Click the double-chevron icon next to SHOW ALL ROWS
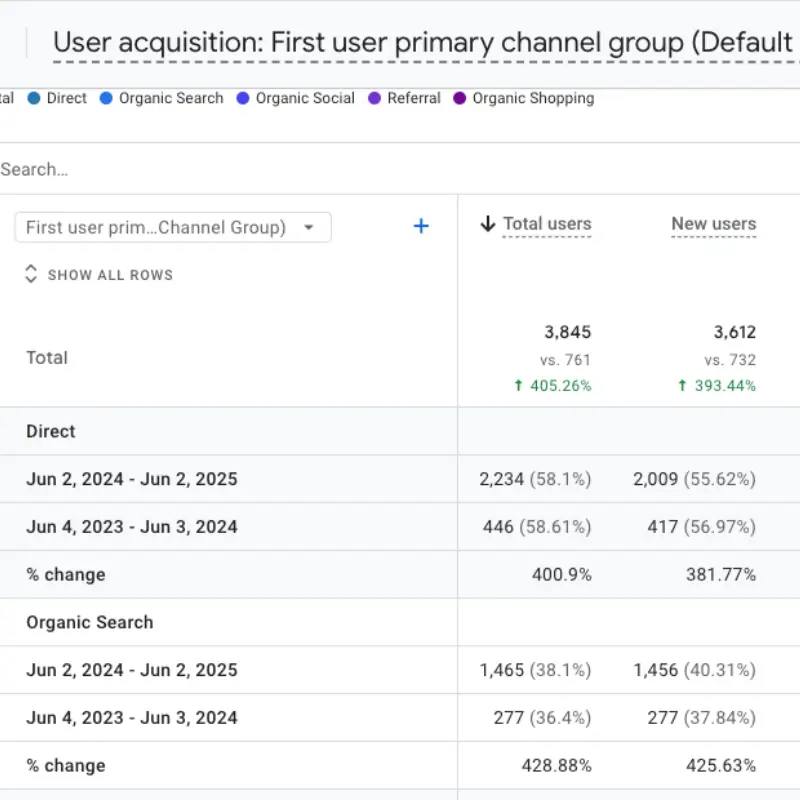The height and width of the screenshot is (800, 800). pyautogui.click(x=31, y=272)
